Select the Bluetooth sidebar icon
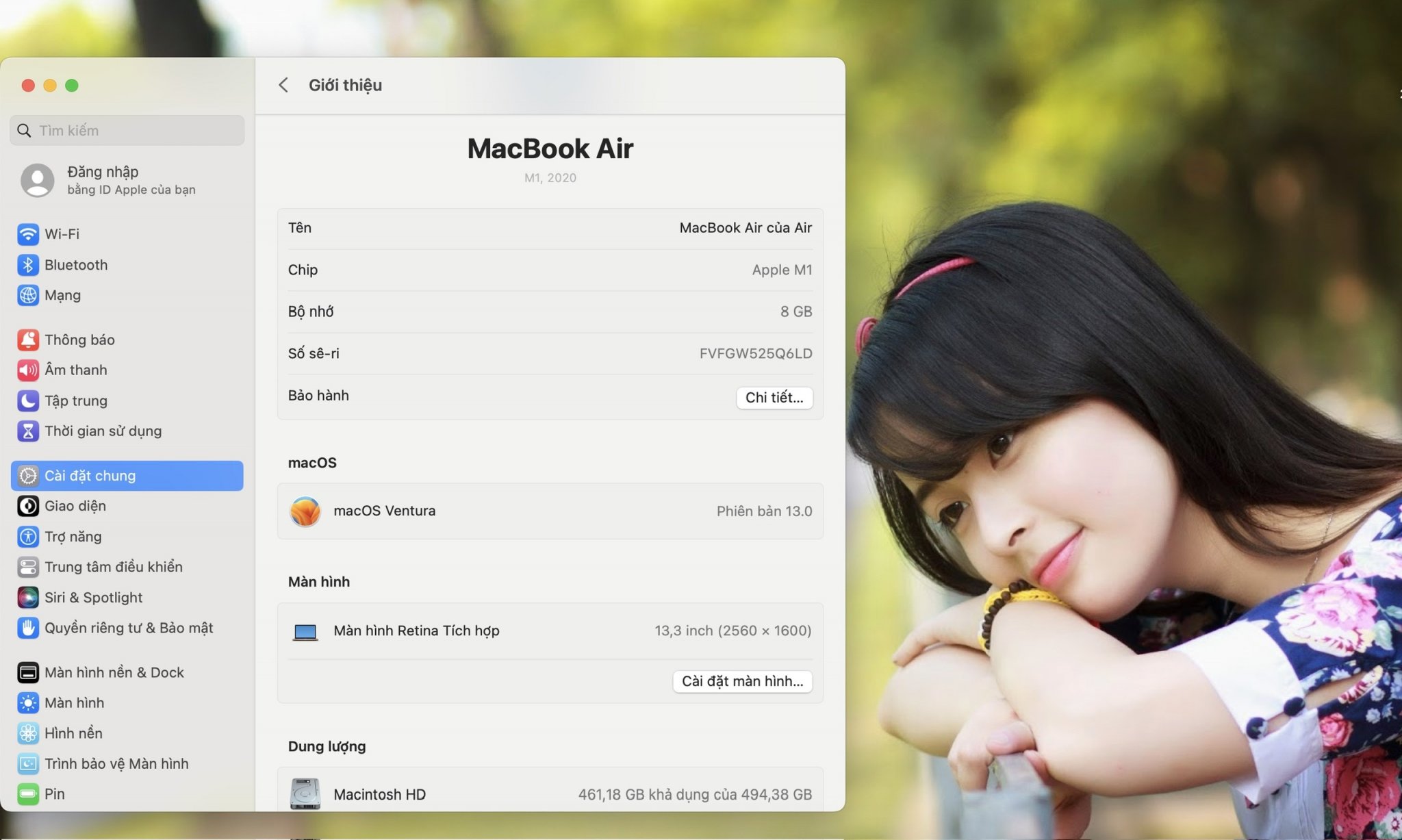The image size is (1402, 840). [x=28, y=265]
